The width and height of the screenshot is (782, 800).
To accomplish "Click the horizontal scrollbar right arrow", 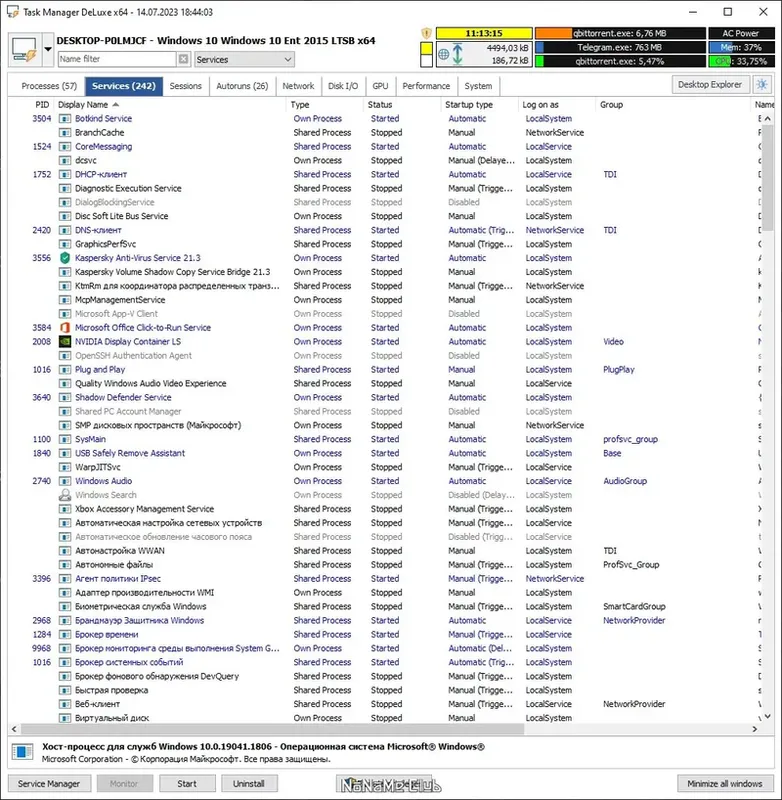I will pos(755,729).
